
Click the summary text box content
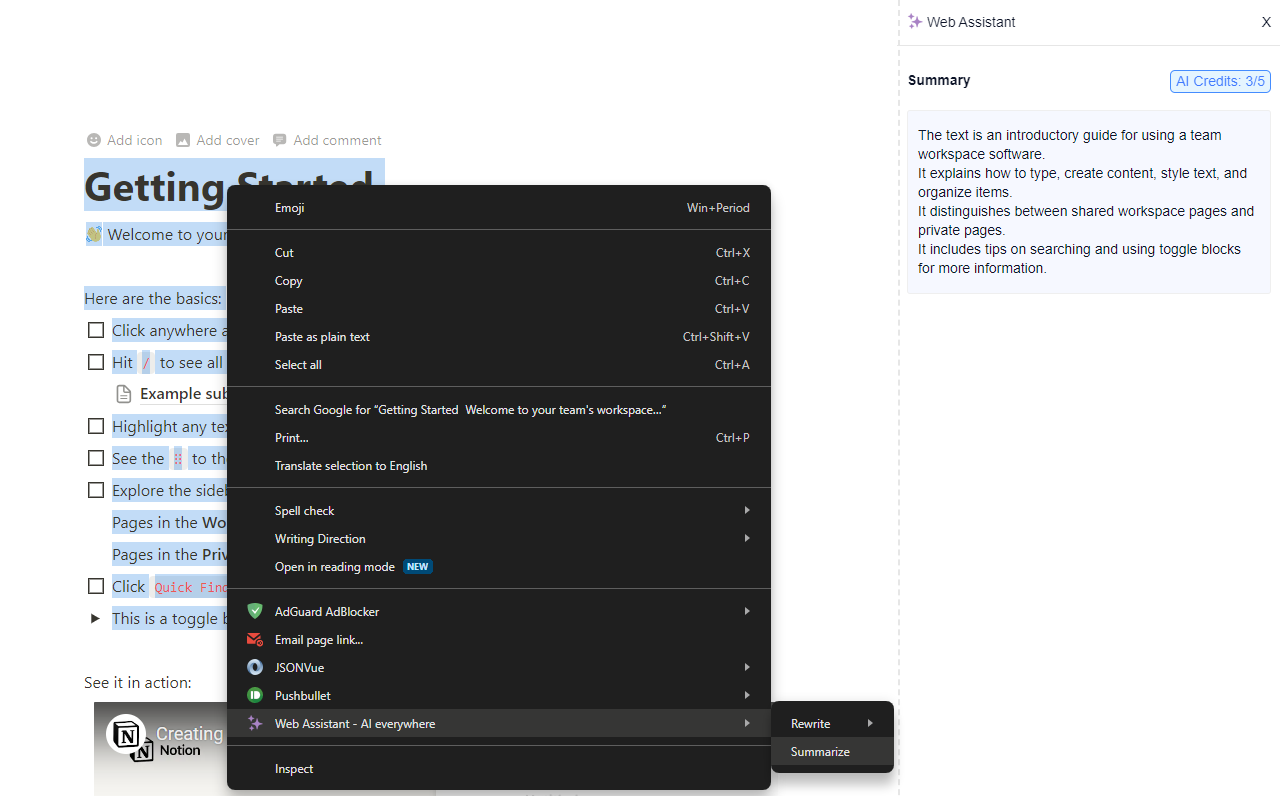pyautogui.click(x=1089, y=202)
